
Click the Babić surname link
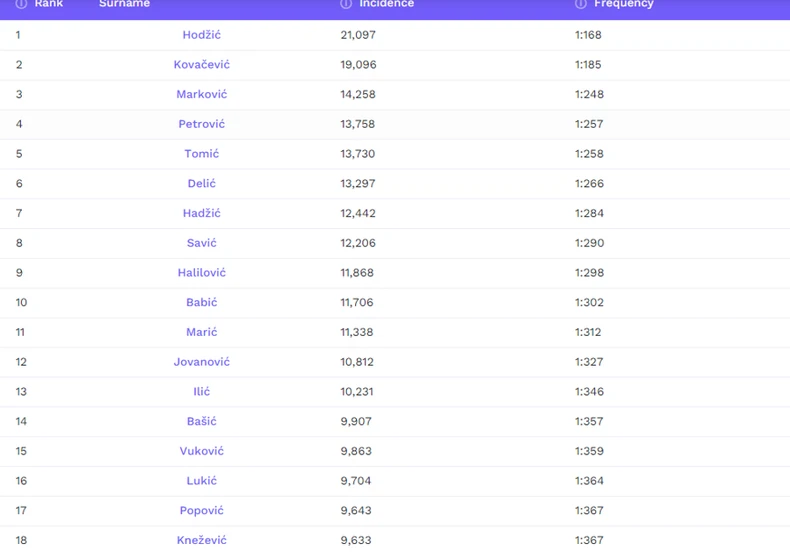202,302
